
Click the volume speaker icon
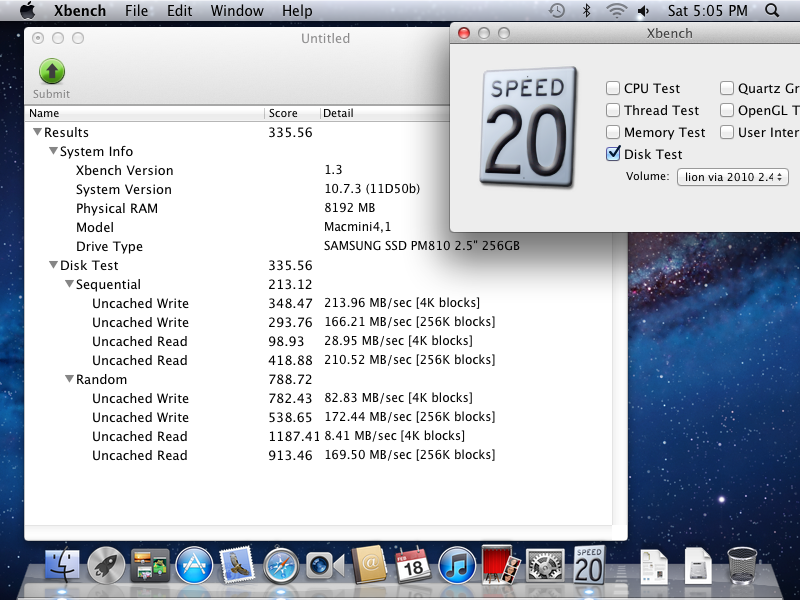tap(644, 10)
